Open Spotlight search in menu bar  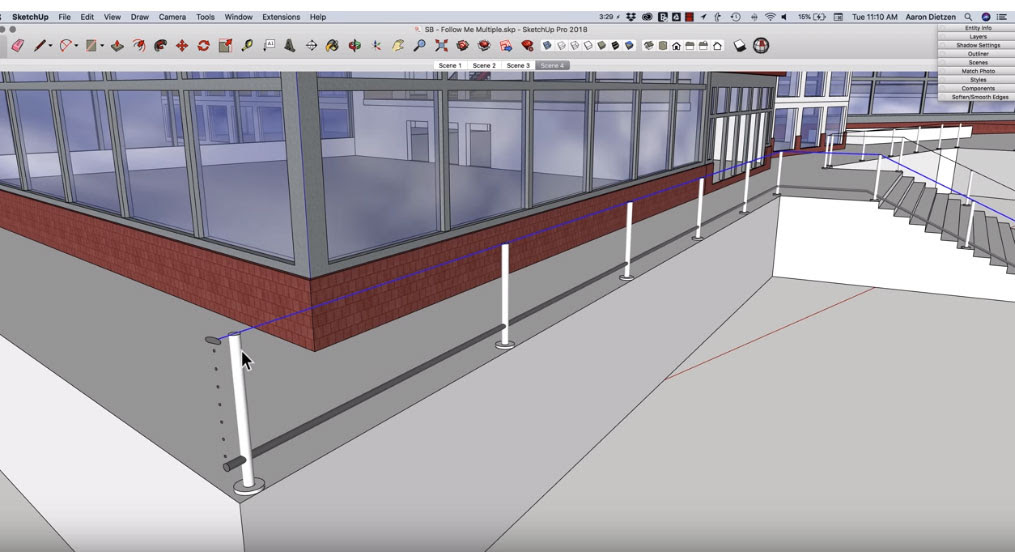pyautogui.click(x=968, y=17)
